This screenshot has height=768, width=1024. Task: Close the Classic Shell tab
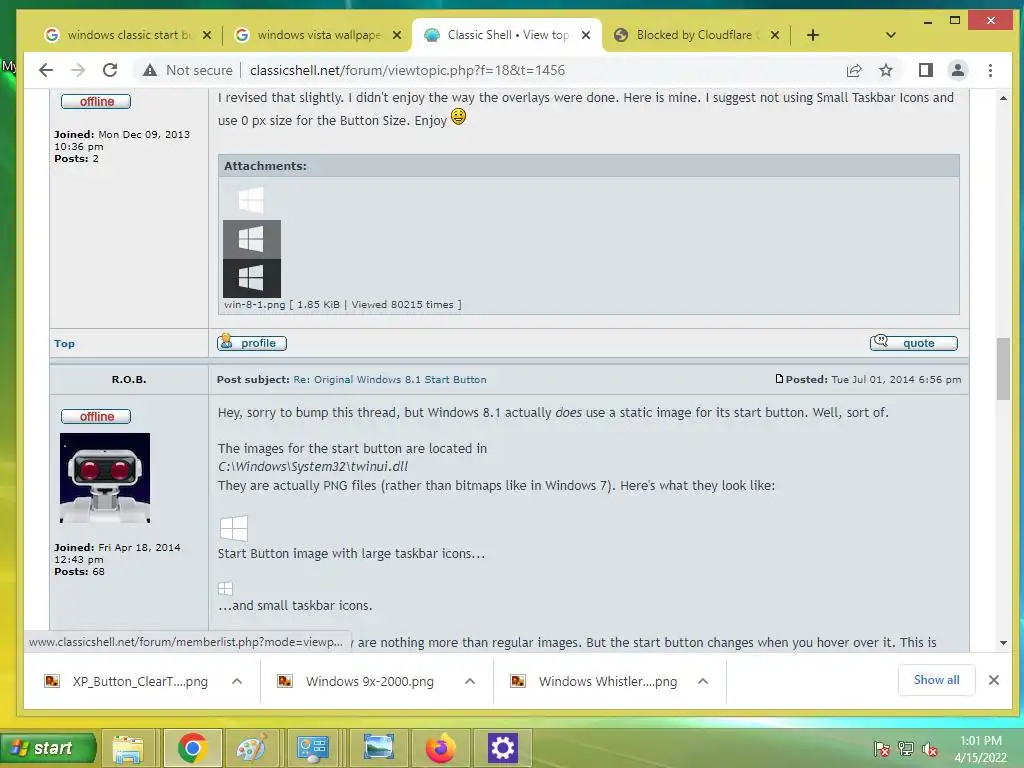586,35
